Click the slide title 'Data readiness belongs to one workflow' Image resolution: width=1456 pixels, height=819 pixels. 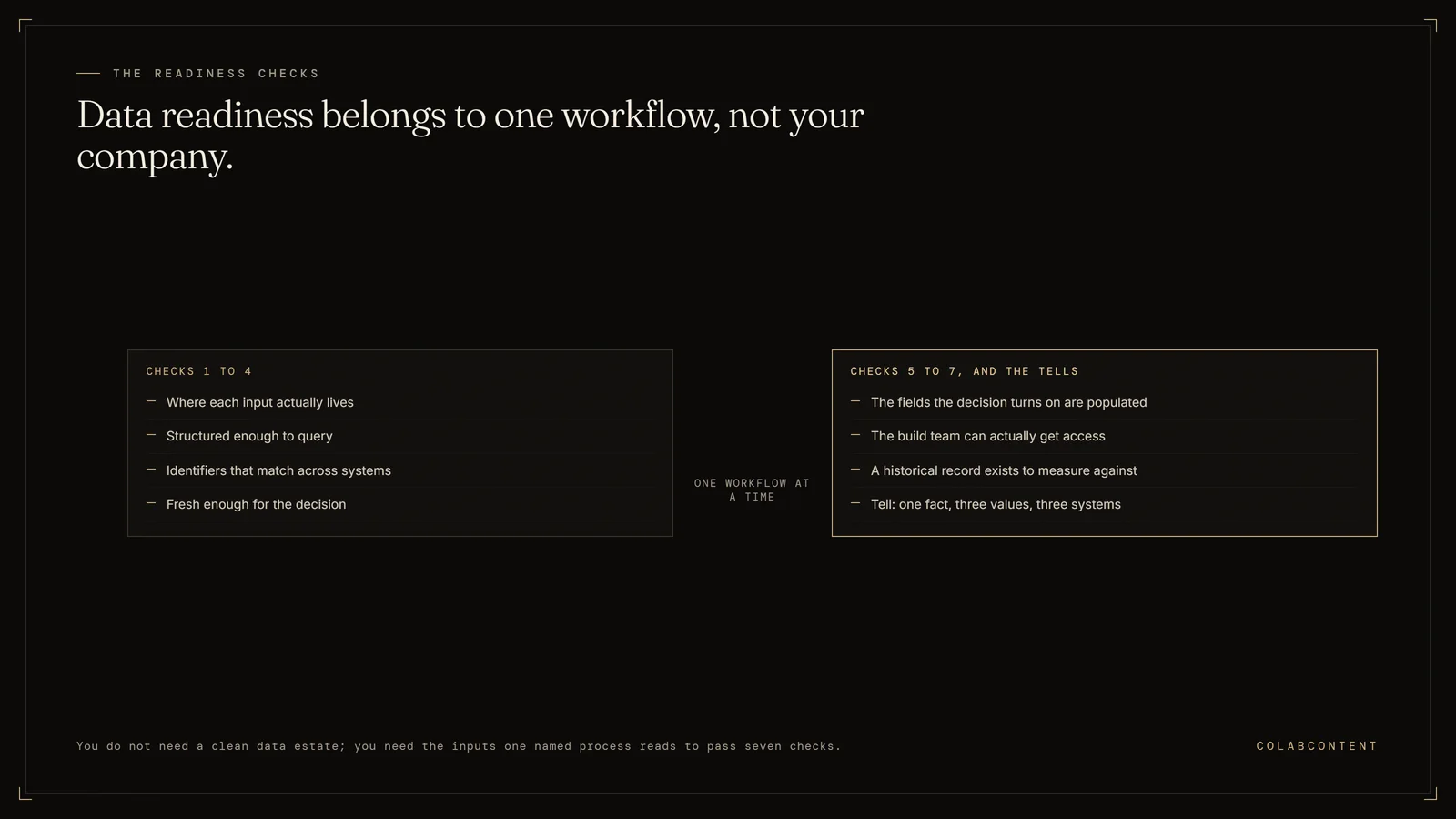point(470,136)
